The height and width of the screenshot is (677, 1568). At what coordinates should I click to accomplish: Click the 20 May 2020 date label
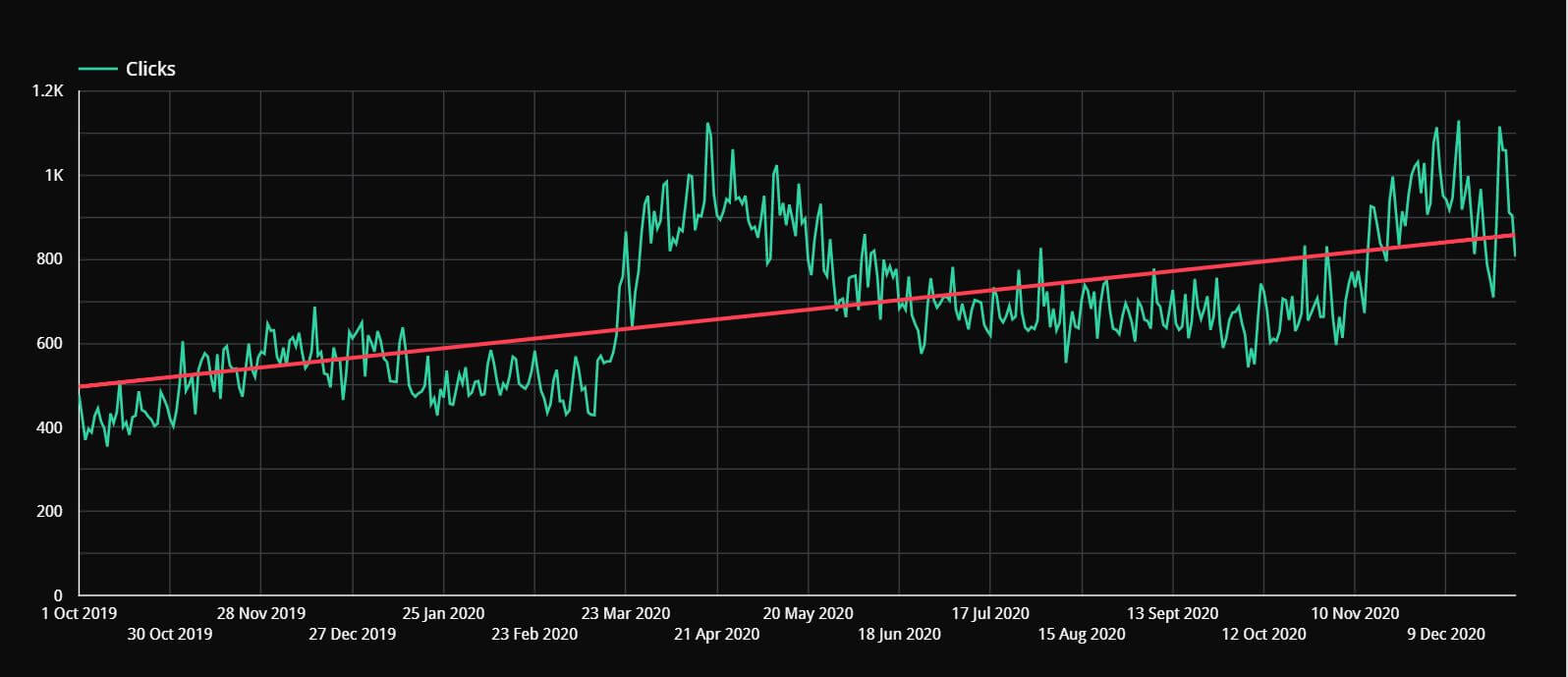pyautogui.click(x=808, y=613)
